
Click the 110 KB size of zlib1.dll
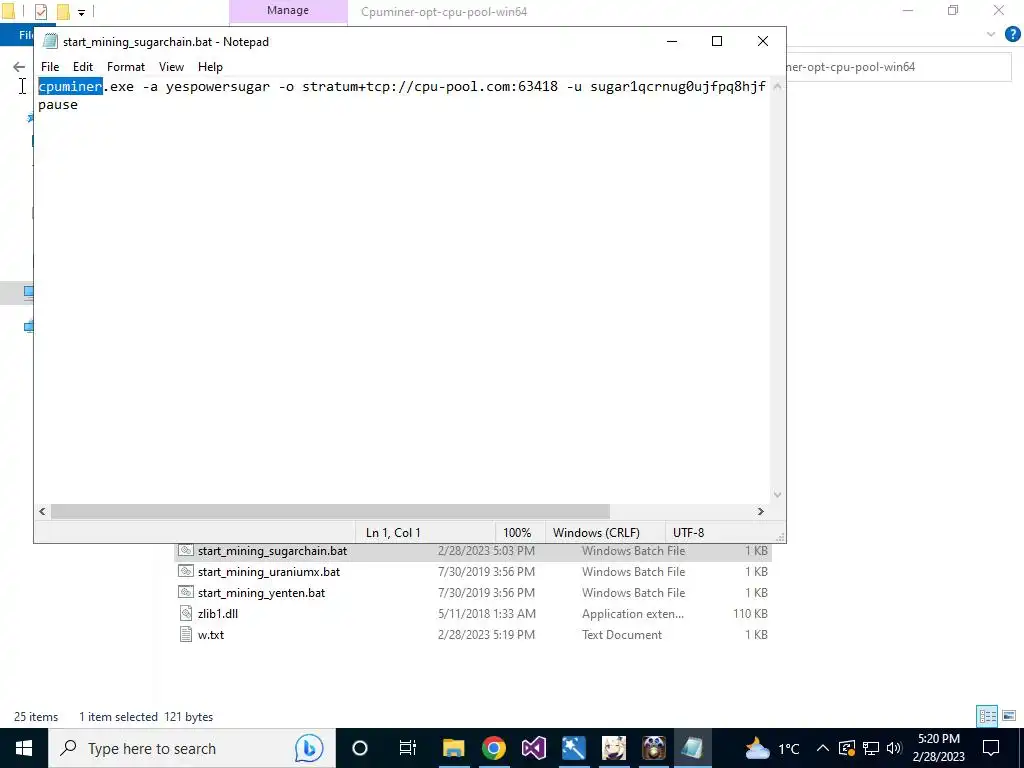pyautogui.click(x=750, y=614)
